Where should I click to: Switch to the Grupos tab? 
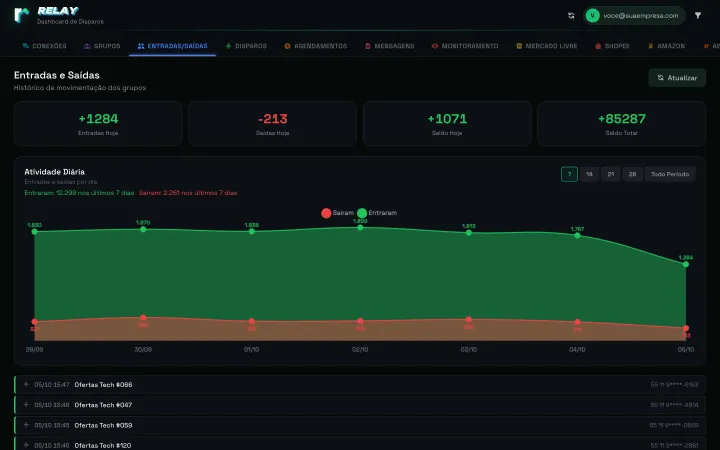[102, 46]
